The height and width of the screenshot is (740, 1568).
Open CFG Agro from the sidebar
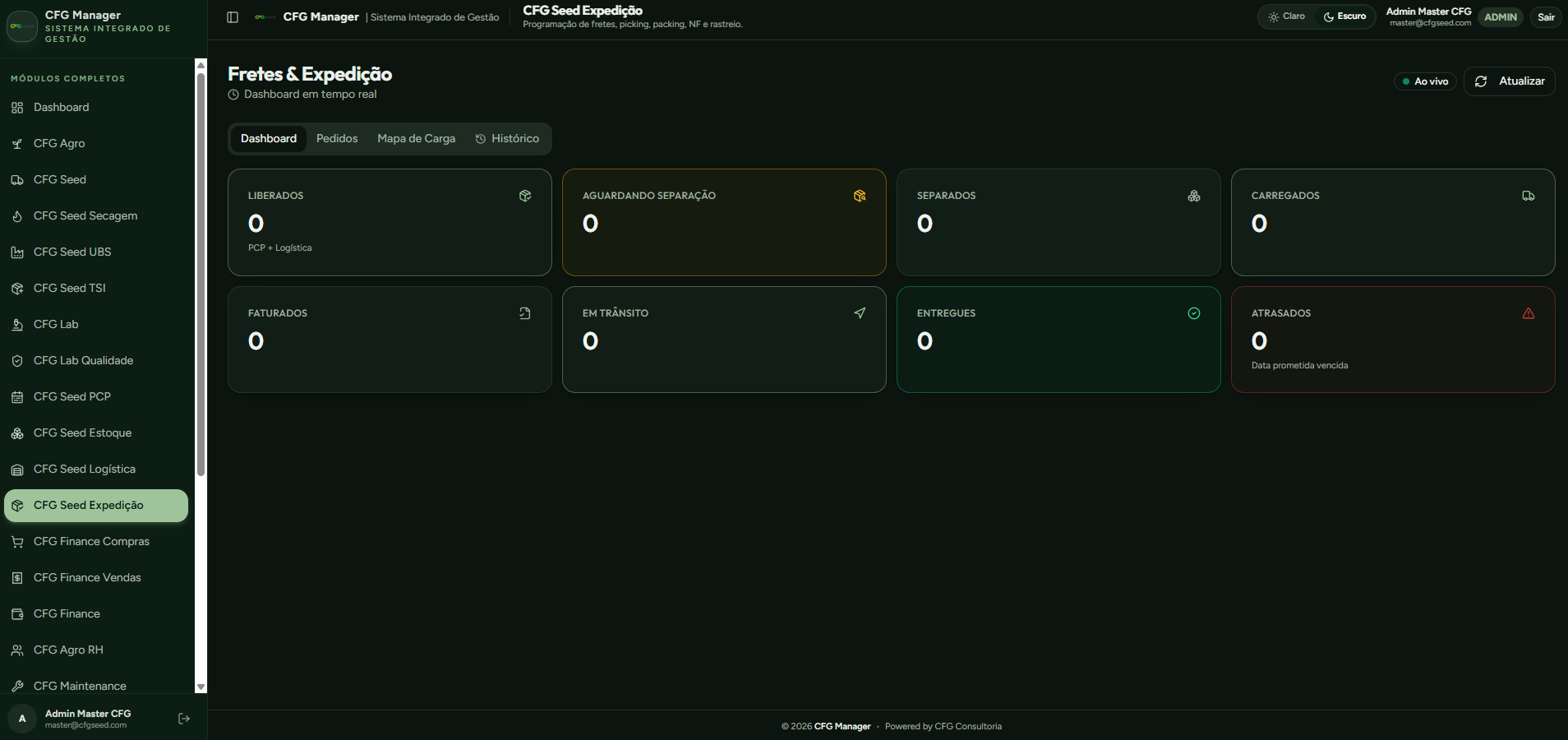coord(96,144)
